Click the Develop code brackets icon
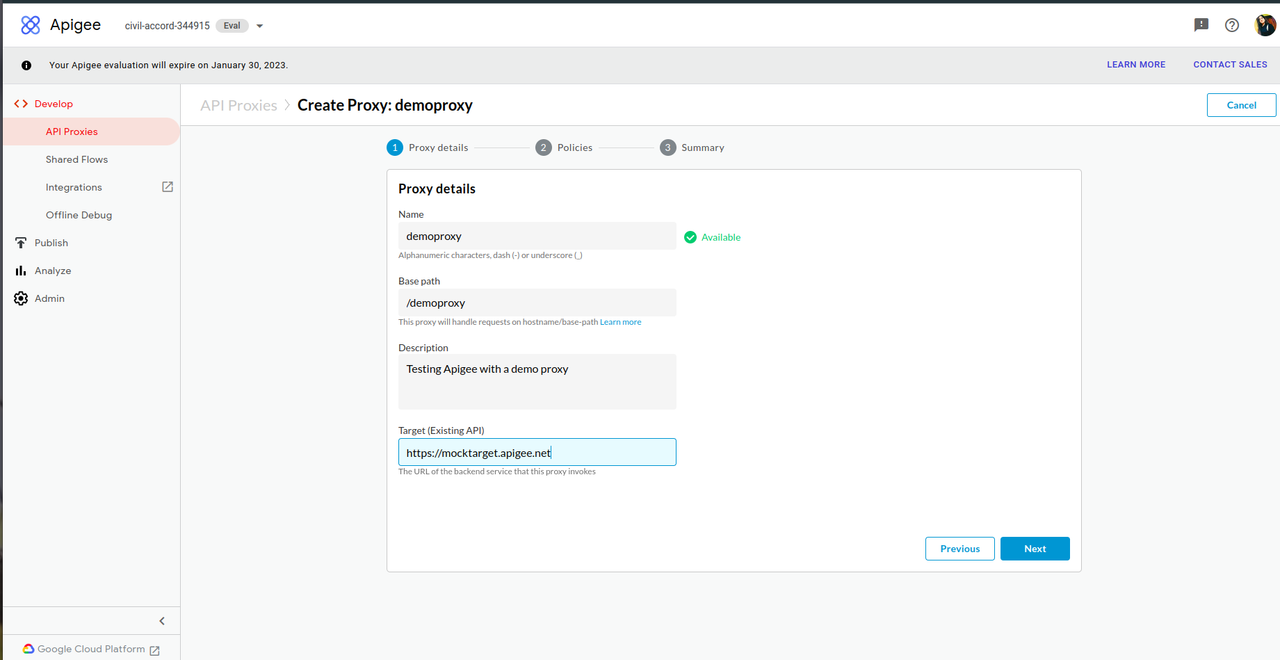This screenshot has width=1280, height=660. pyautogui.click(x=21, y=104)
